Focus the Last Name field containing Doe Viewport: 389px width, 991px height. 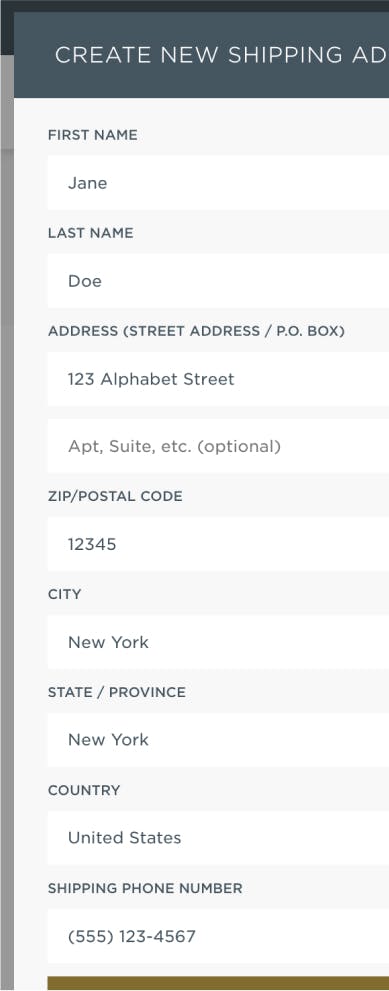click(x=218, y=281)
